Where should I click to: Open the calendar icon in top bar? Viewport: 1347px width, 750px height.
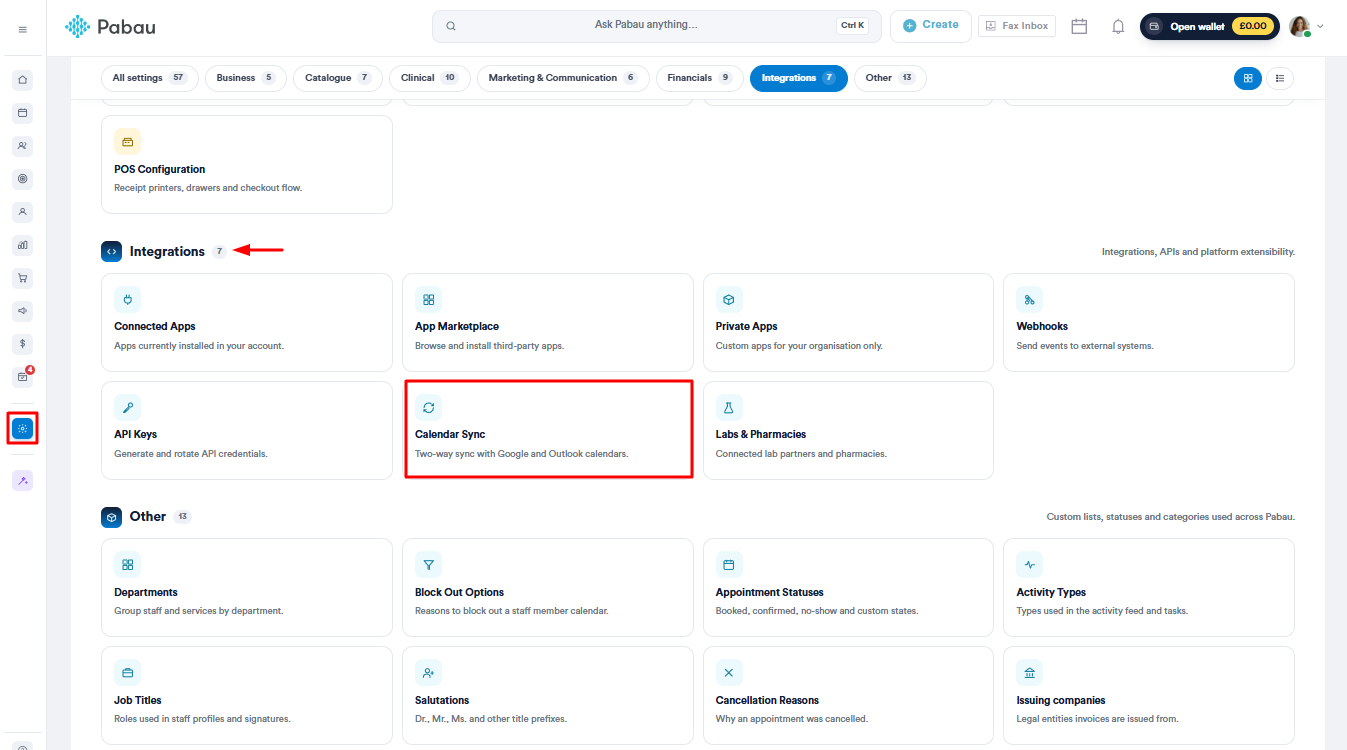(x=1079, y=26)
